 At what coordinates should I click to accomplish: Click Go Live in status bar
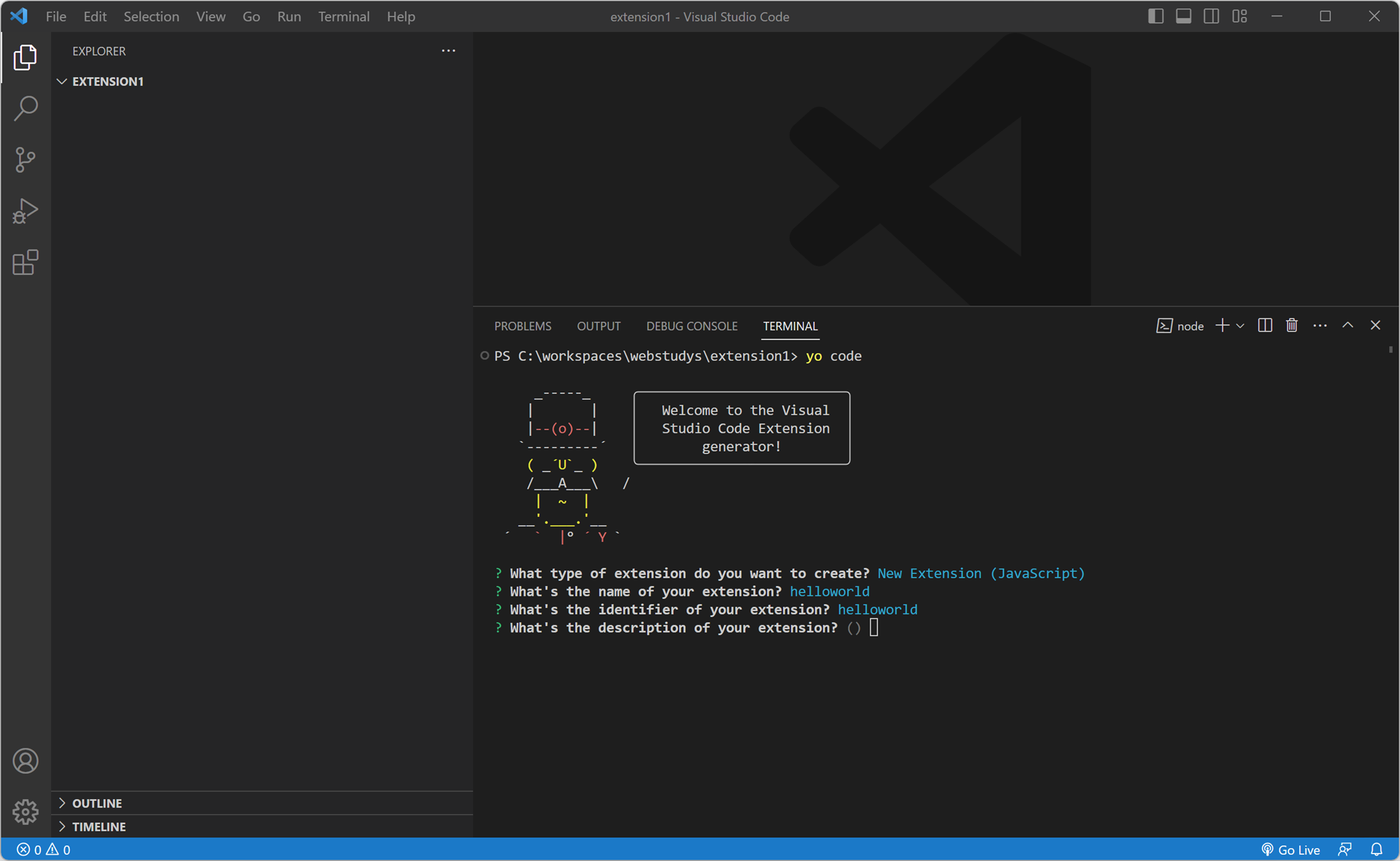[1290, 849]
